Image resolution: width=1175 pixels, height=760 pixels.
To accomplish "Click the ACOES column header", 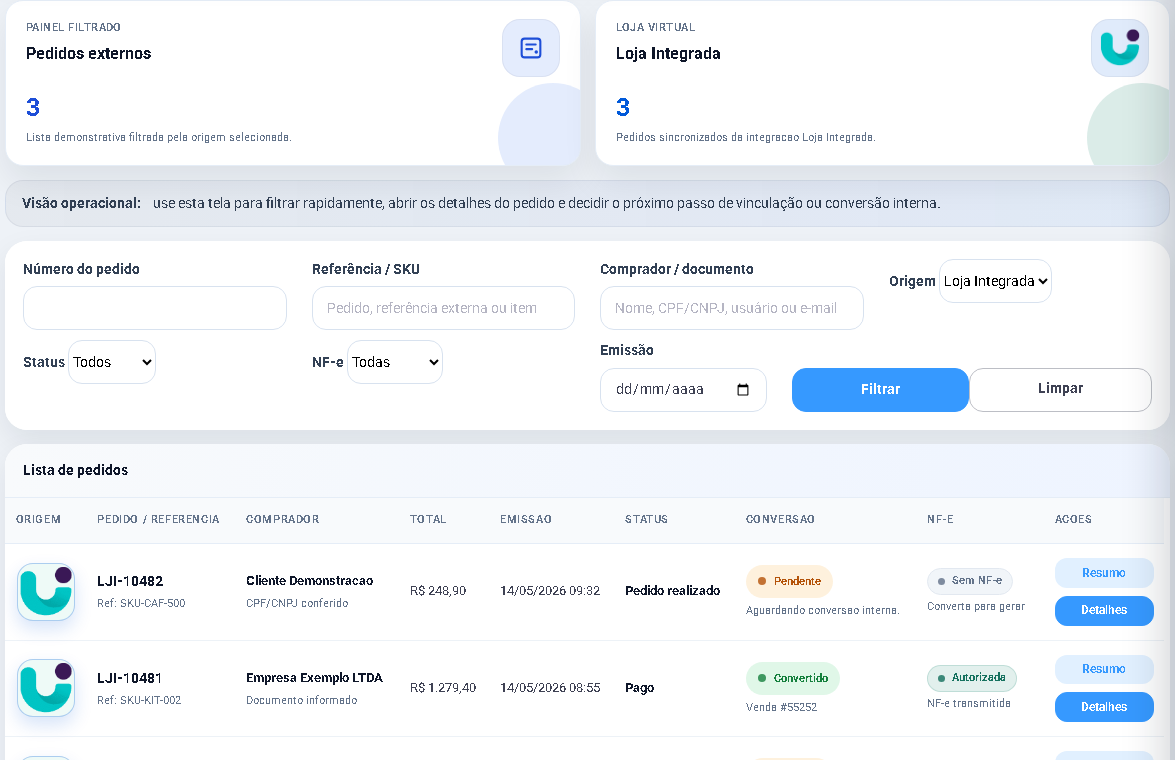I will [1073, 519].
